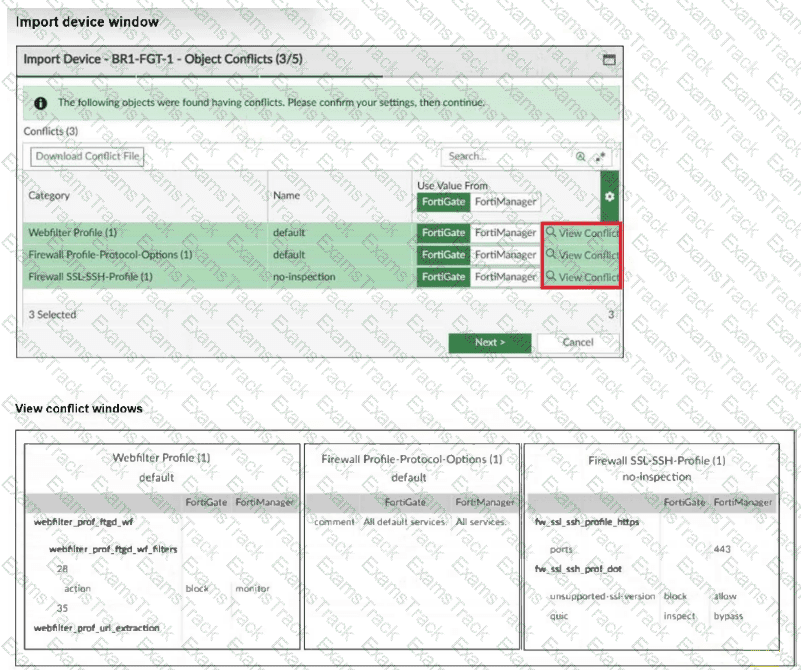
Task: Maximize the Import Device dialog window icon
Action: click(x=608, y=60)
